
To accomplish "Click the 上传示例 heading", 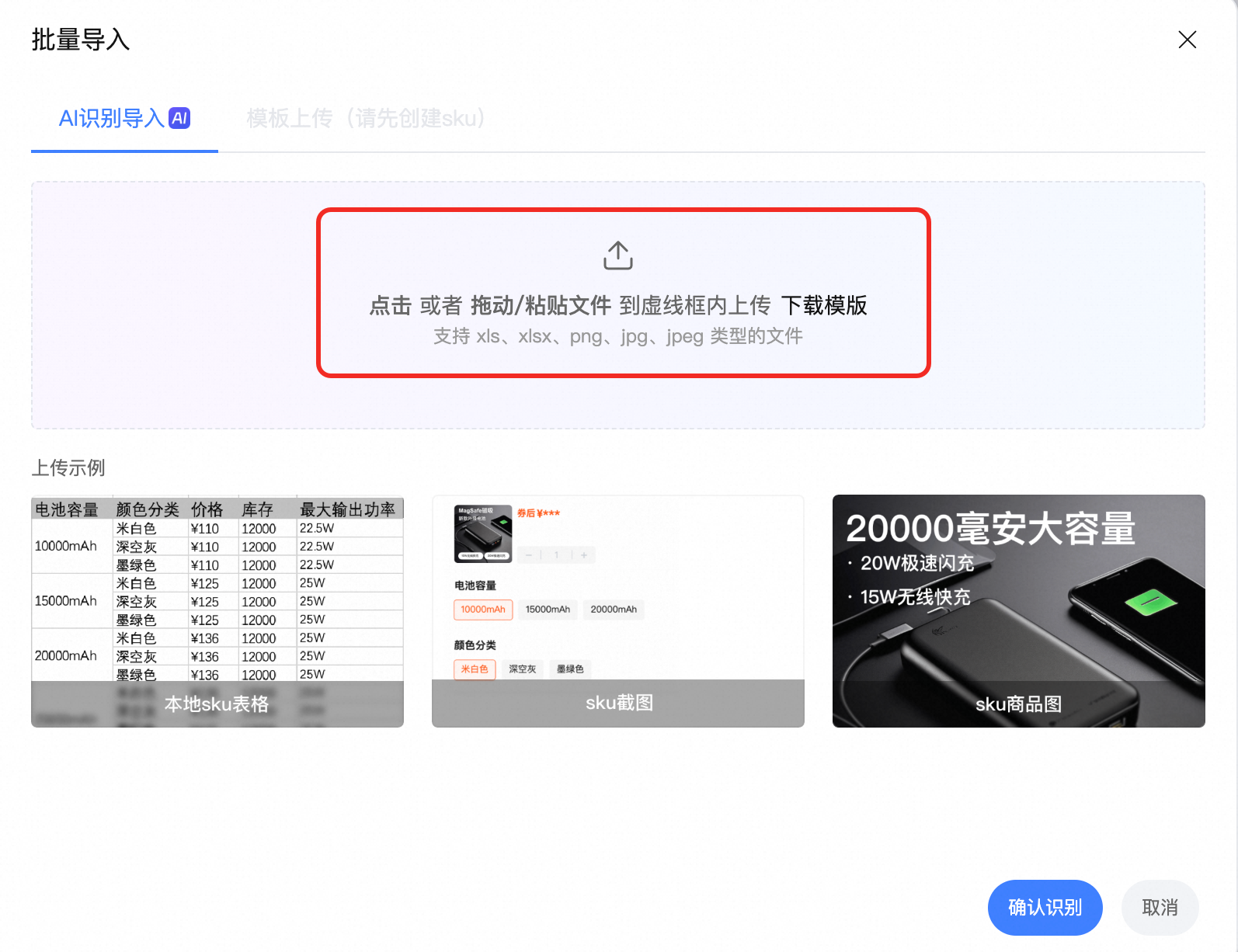I will click(68, 467).
